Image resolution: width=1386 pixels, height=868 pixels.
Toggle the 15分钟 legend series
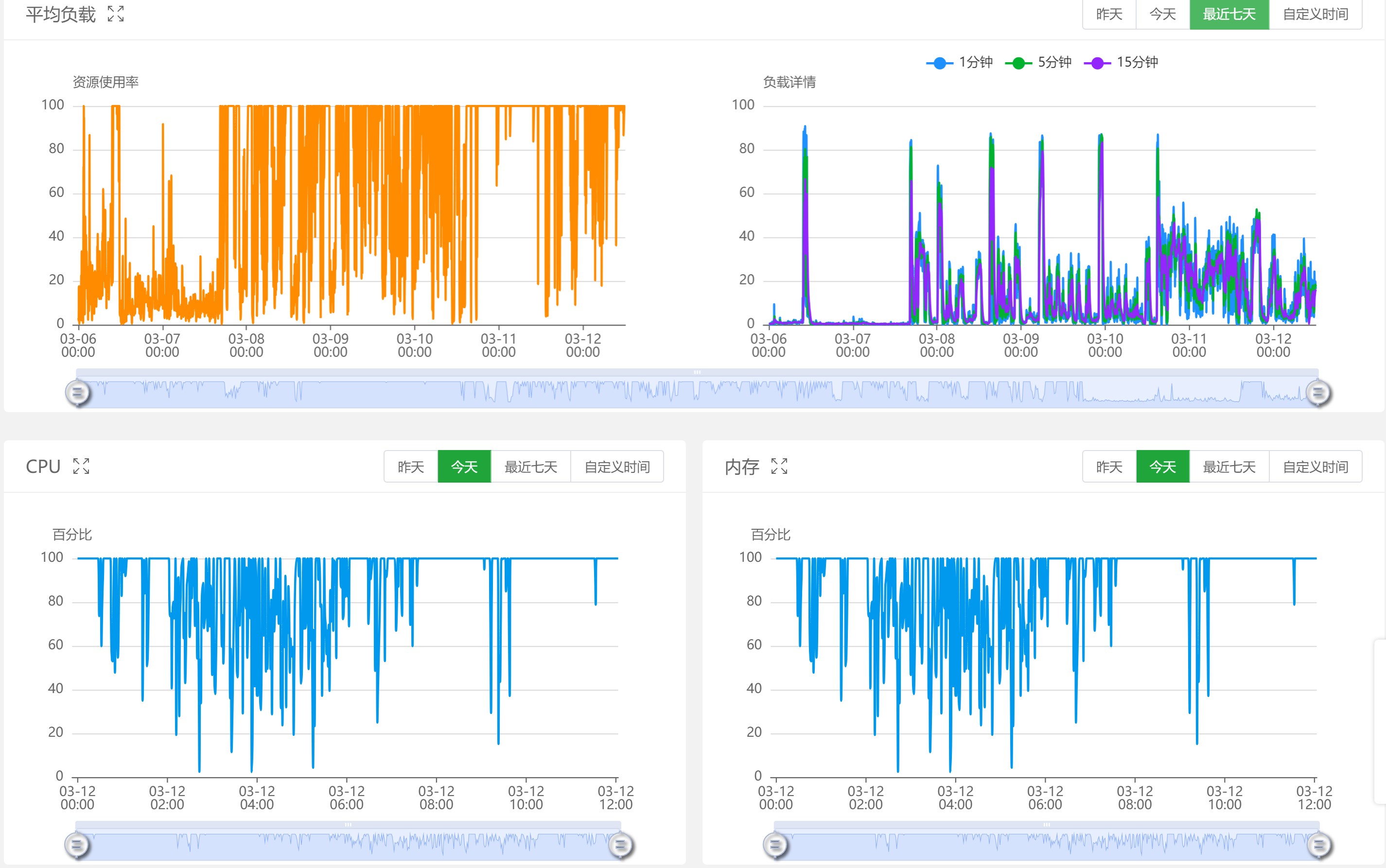point(1121,63)
